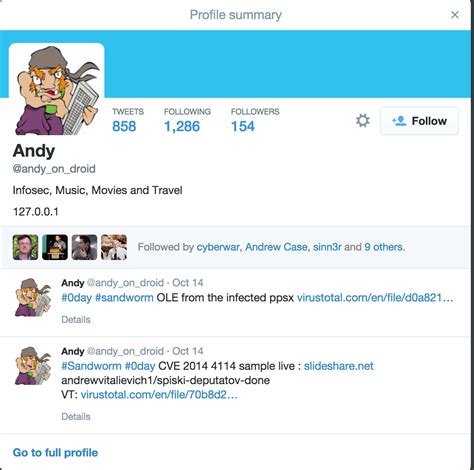
Task: Visit sinn3r's profile link
Action: [327, 247]
